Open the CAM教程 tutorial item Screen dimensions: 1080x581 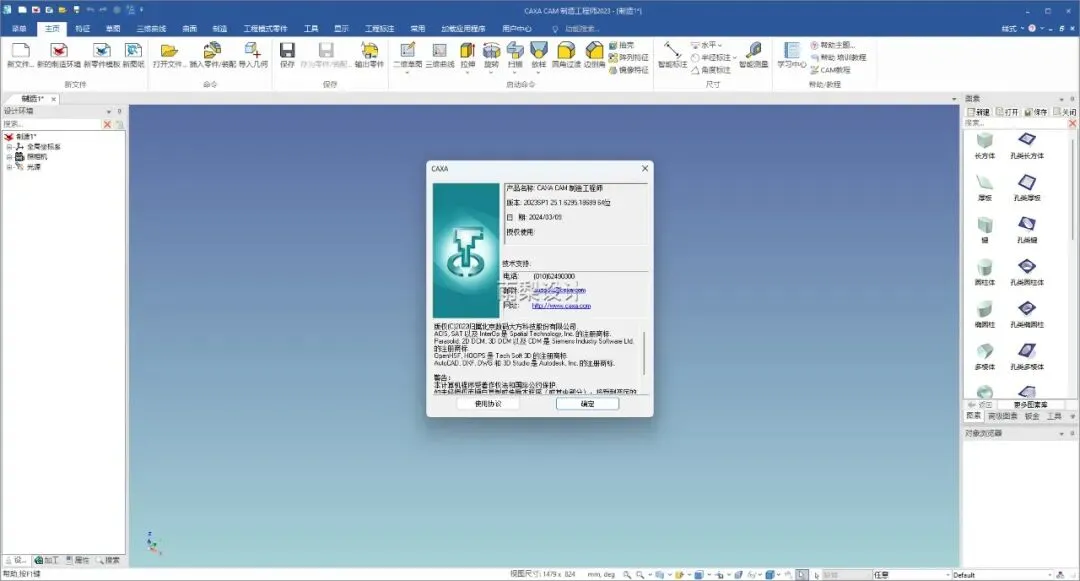pyautogui.click(x=830, y=70)
